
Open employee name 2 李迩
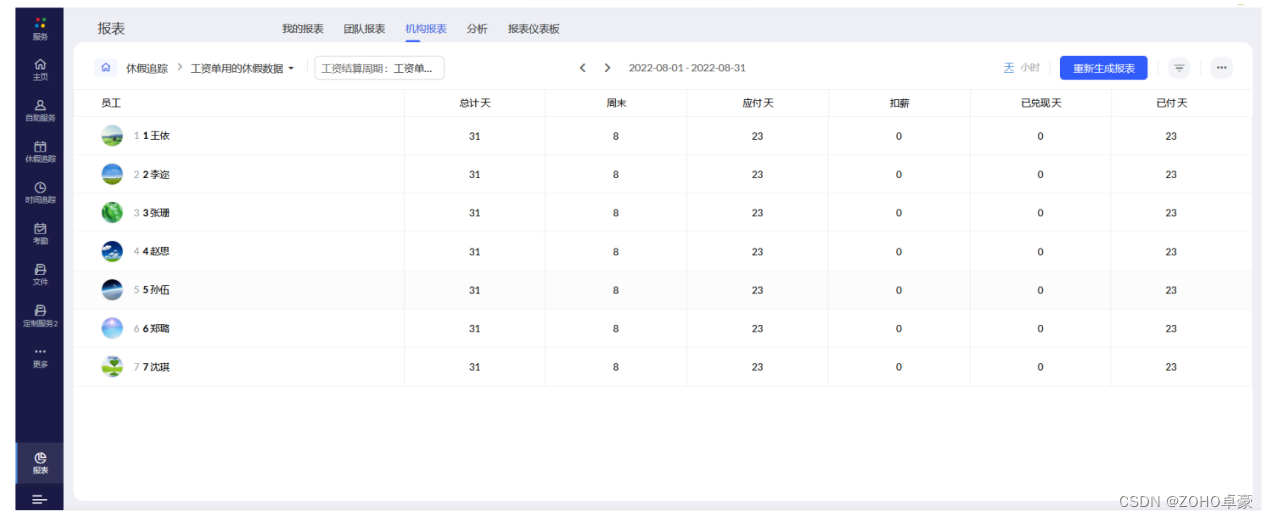coord(156,174)
